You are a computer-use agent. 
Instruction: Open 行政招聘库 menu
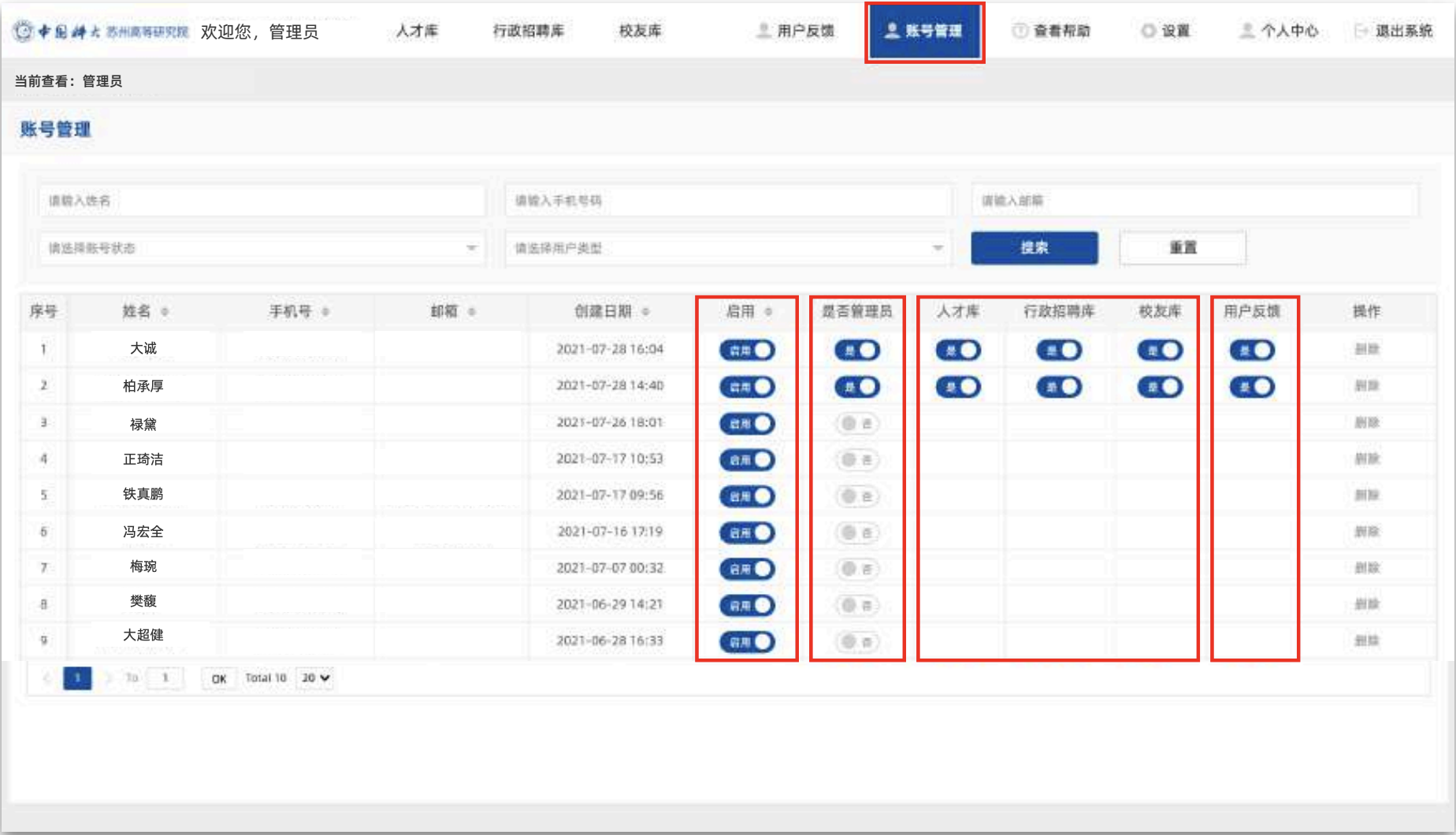[529, 31]
